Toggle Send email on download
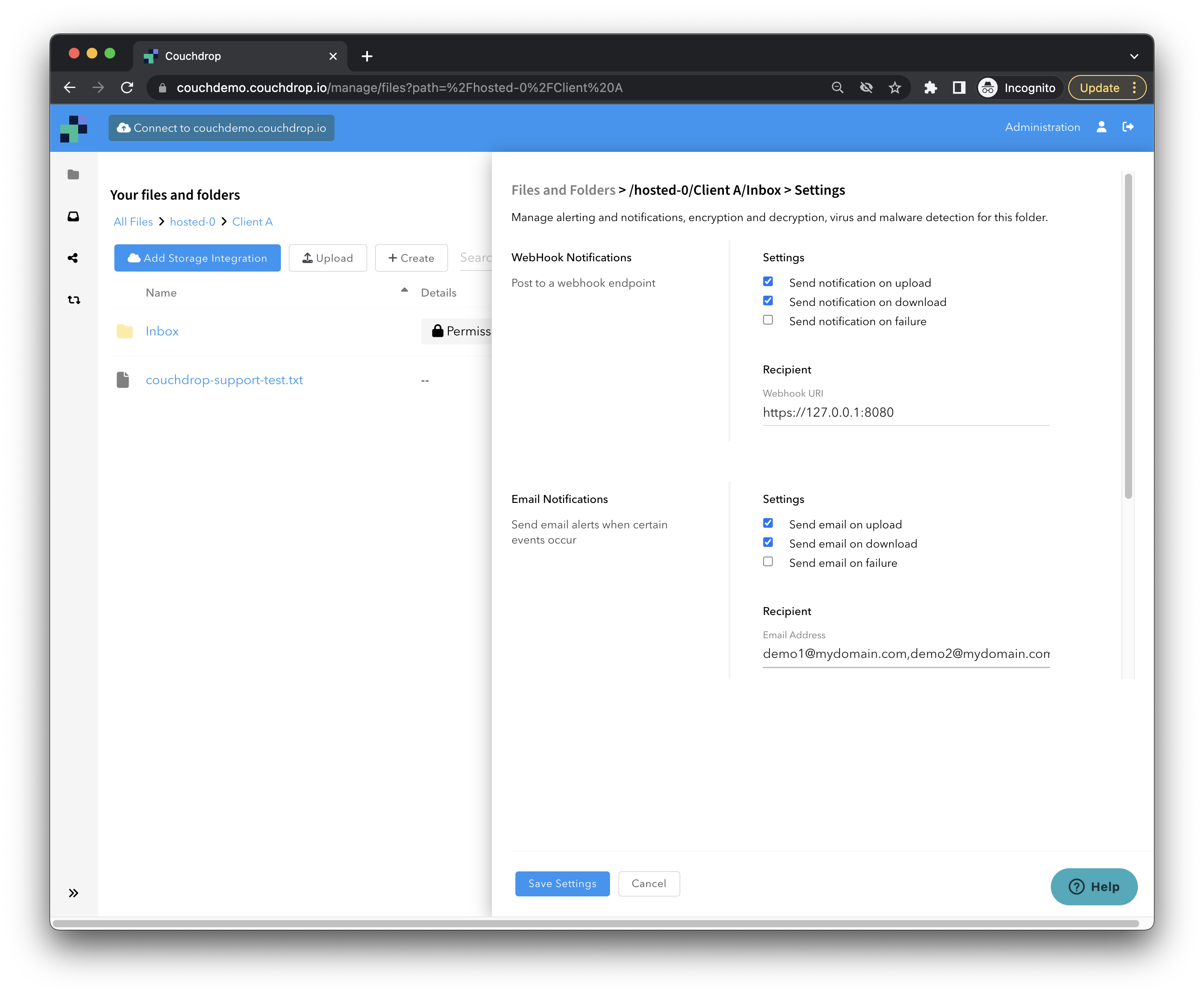 click(x=768, y=542)
